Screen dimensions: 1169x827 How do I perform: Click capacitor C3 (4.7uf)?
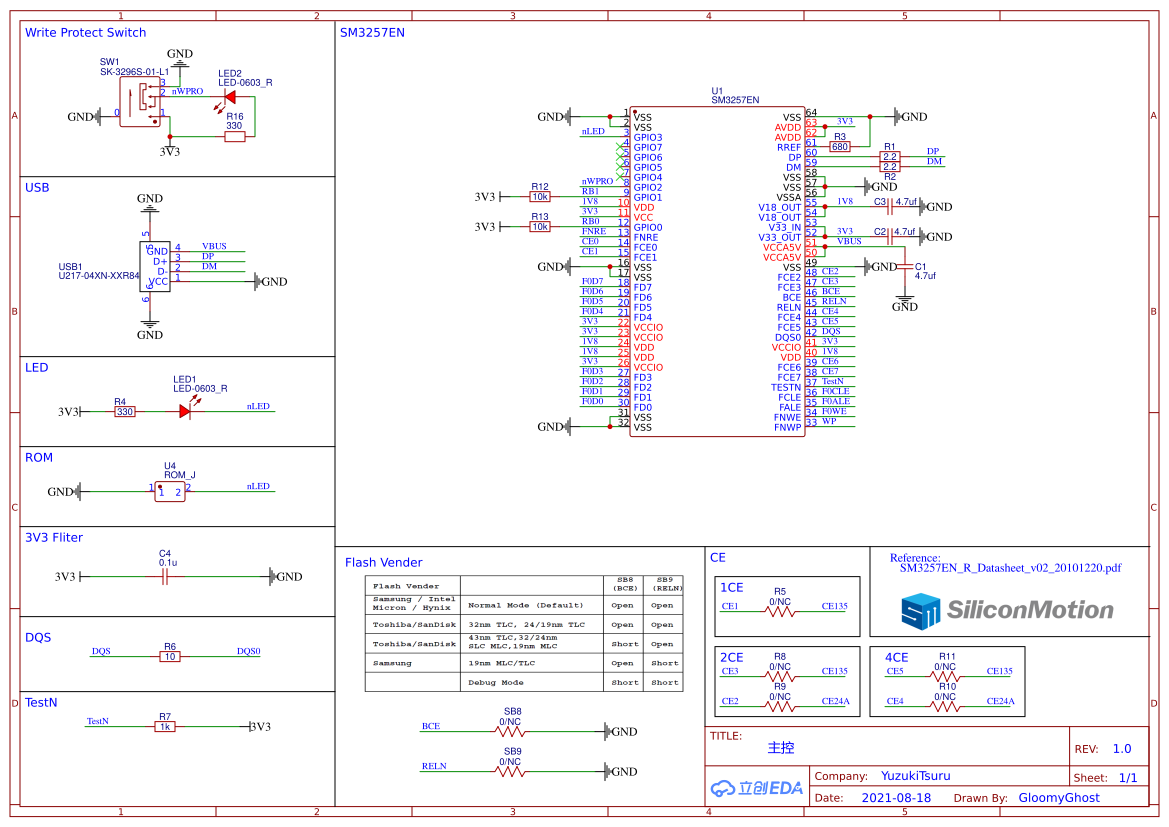pos(890,207)
